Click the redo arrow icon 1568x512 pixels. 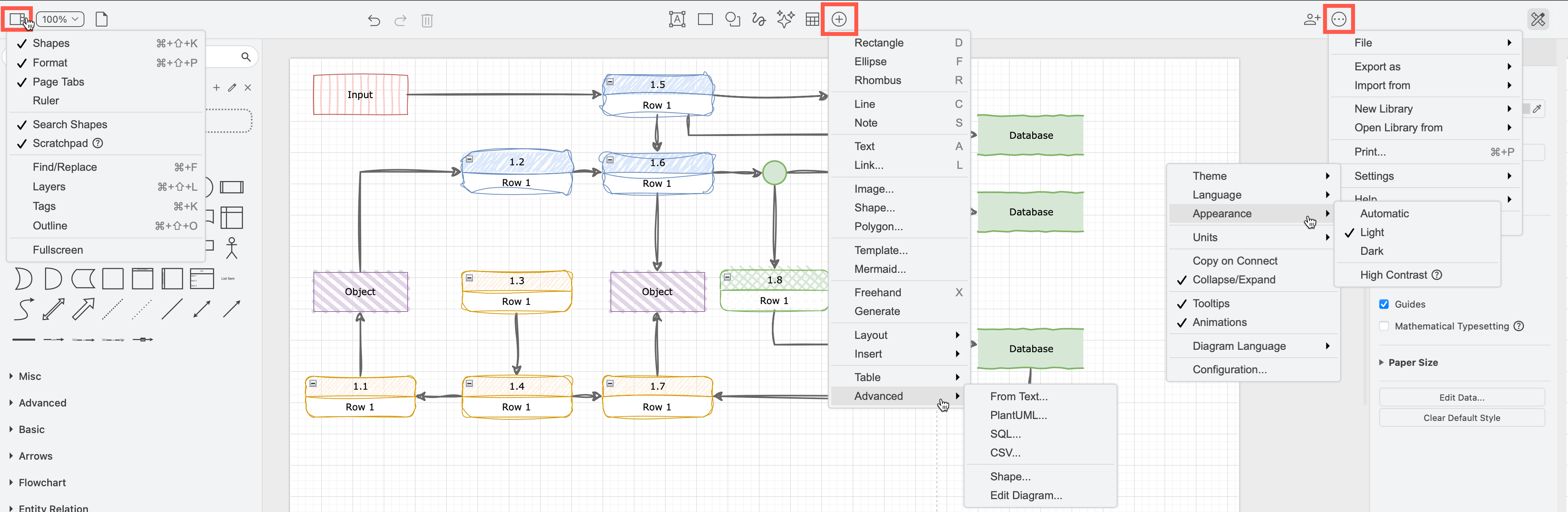(400, 20)
